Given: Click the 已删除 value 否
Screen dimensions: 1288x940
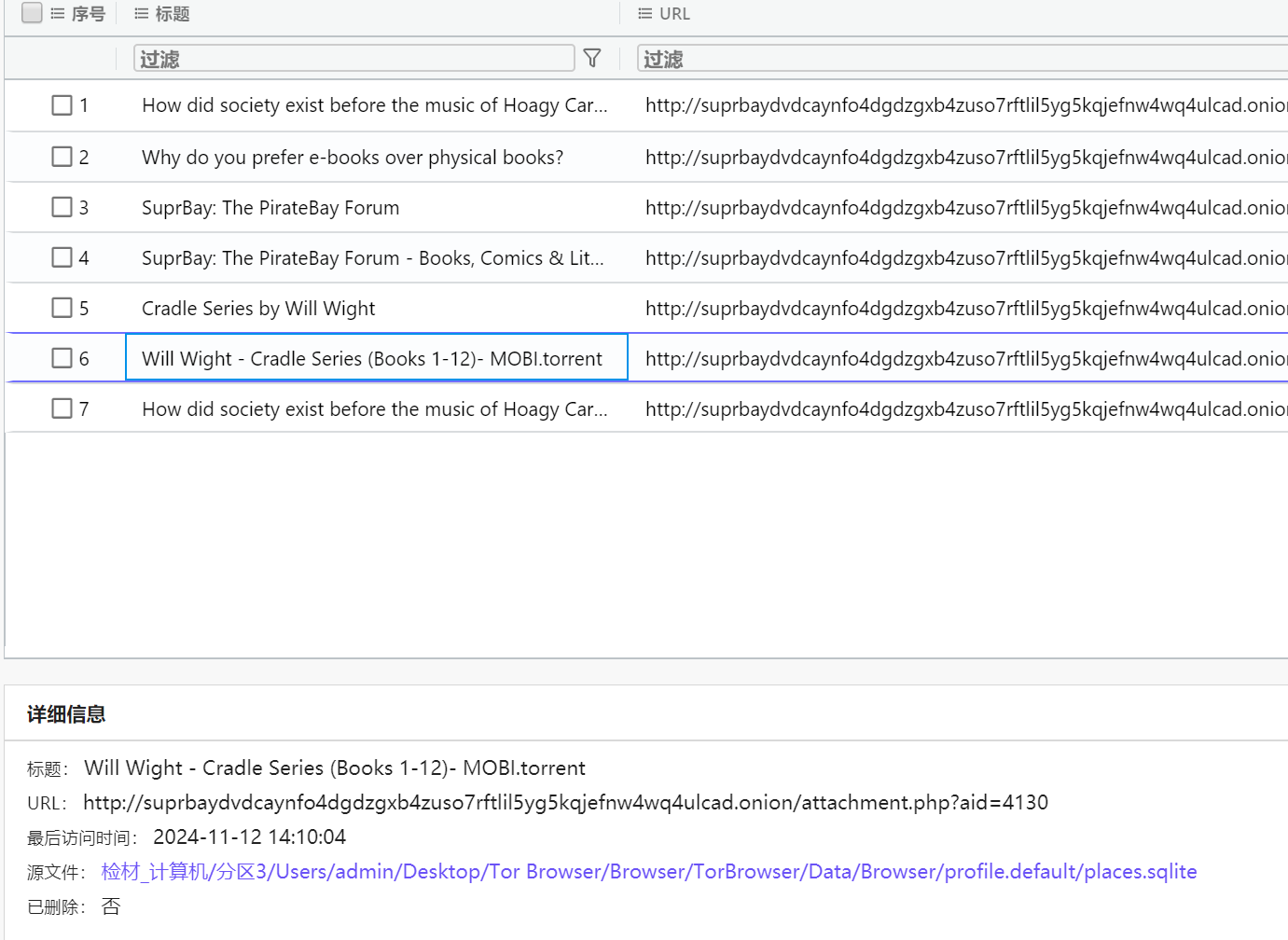Looking at the screenshot, I should (111, 906).
